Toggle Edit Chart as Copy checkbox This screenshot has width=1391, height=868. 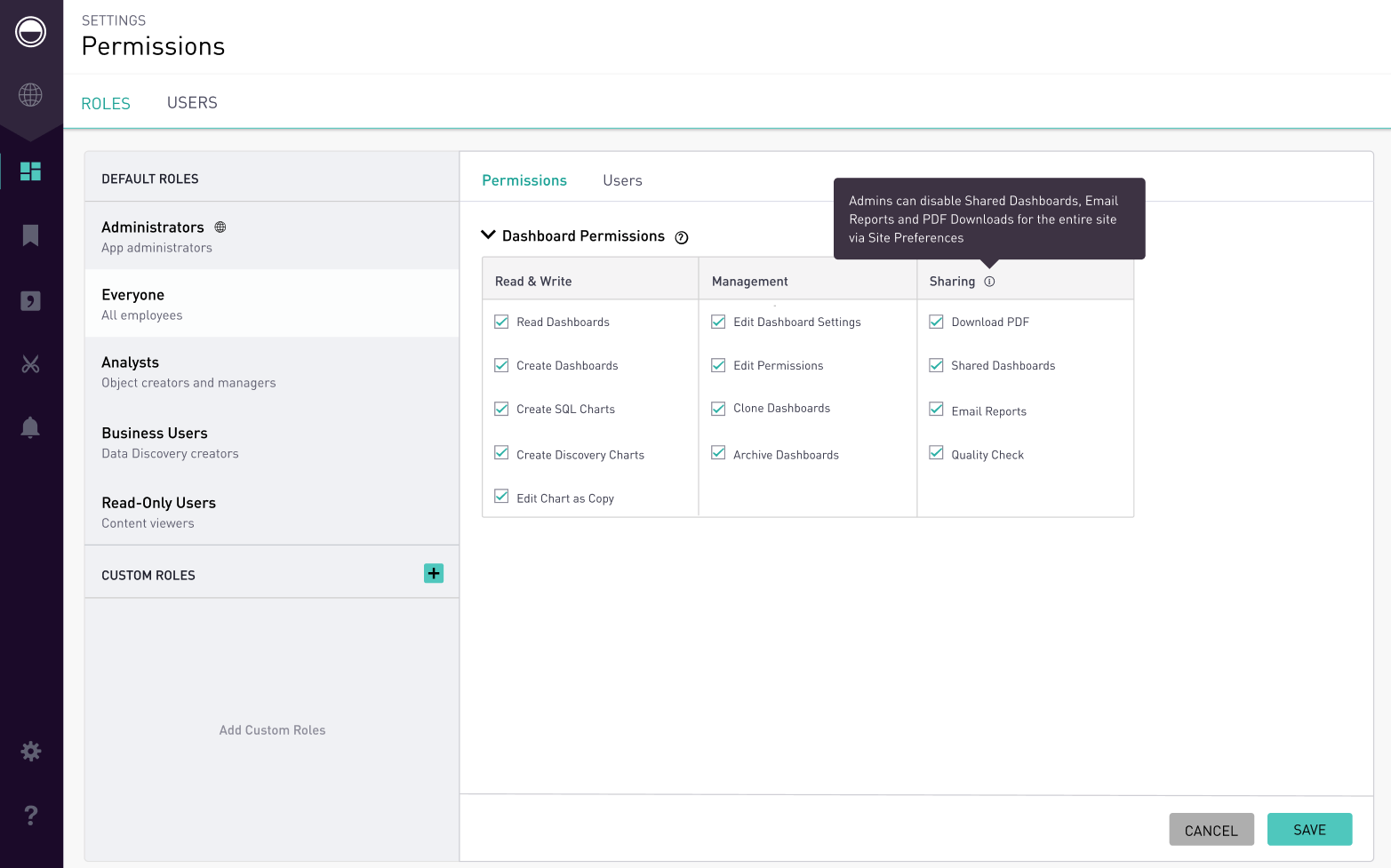[501, 496]
